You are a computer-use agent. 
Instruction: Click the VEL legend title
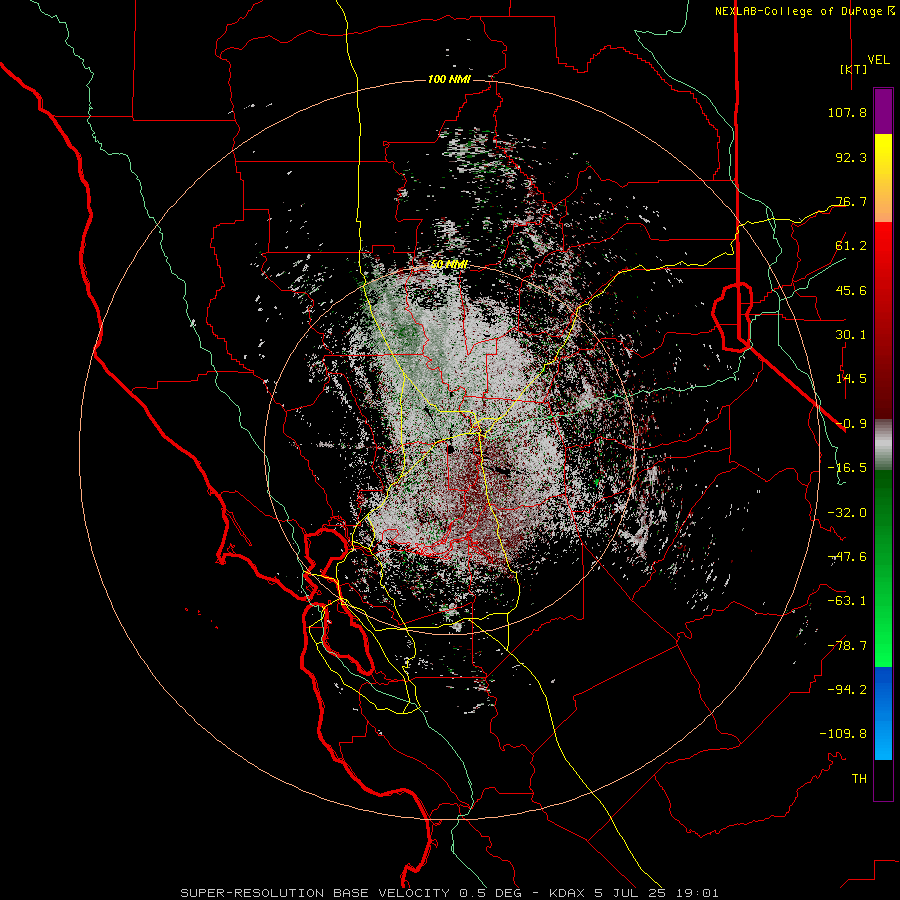click(878, 59)
